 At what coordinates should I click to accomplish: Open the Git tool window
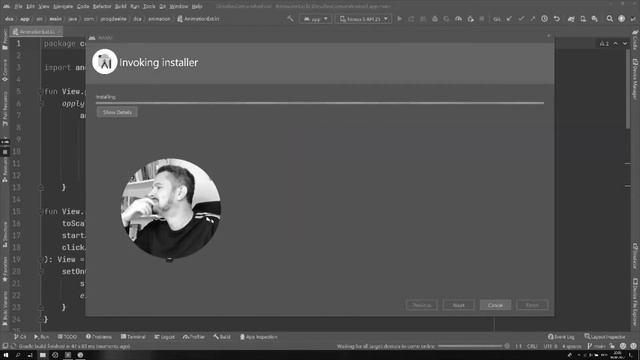(20, 337)
